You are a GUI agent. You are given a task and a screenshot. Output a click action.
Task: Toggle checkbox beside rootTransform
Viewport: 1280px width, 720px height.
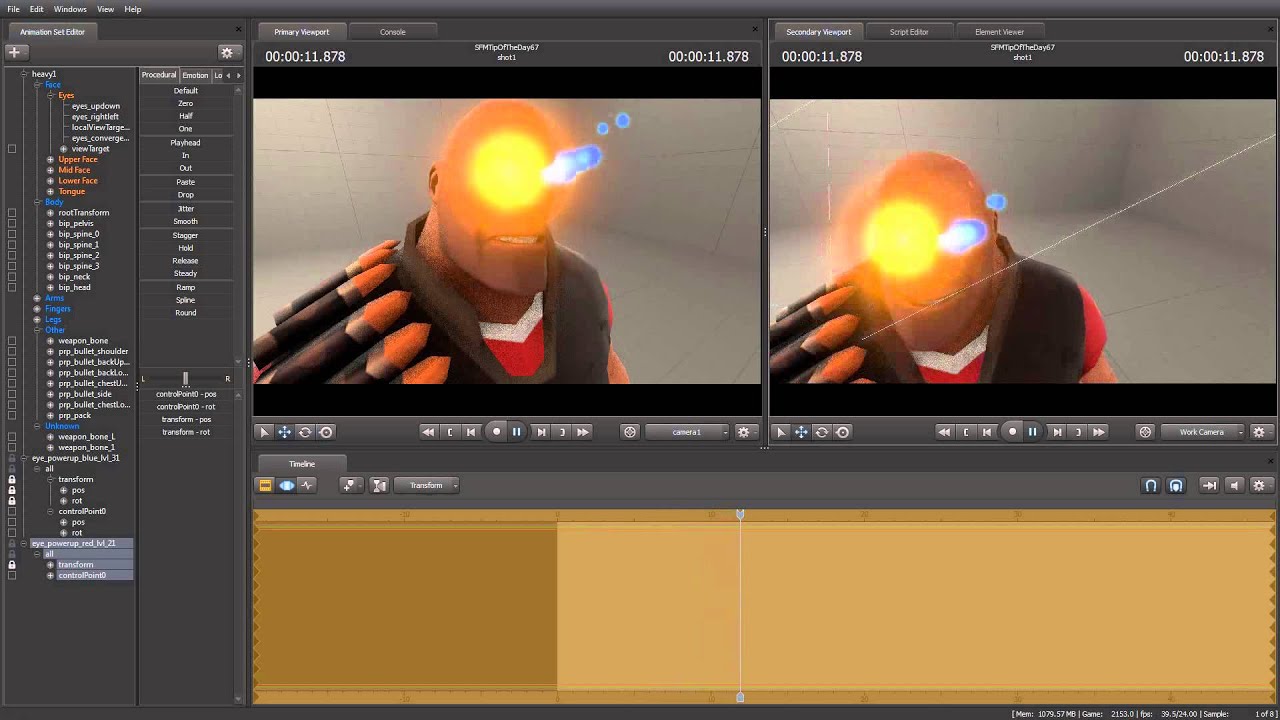click(x=12, y=213)
